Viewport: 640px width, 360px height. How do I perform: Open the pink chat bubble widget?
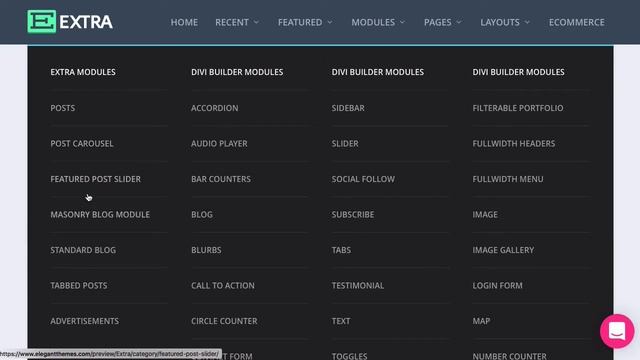tap(617, 331)
